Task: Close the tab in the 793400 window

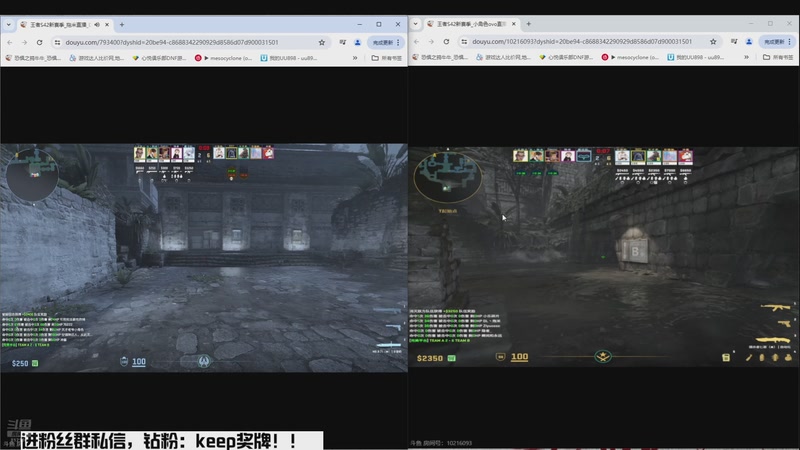Action: pos(107,24)
